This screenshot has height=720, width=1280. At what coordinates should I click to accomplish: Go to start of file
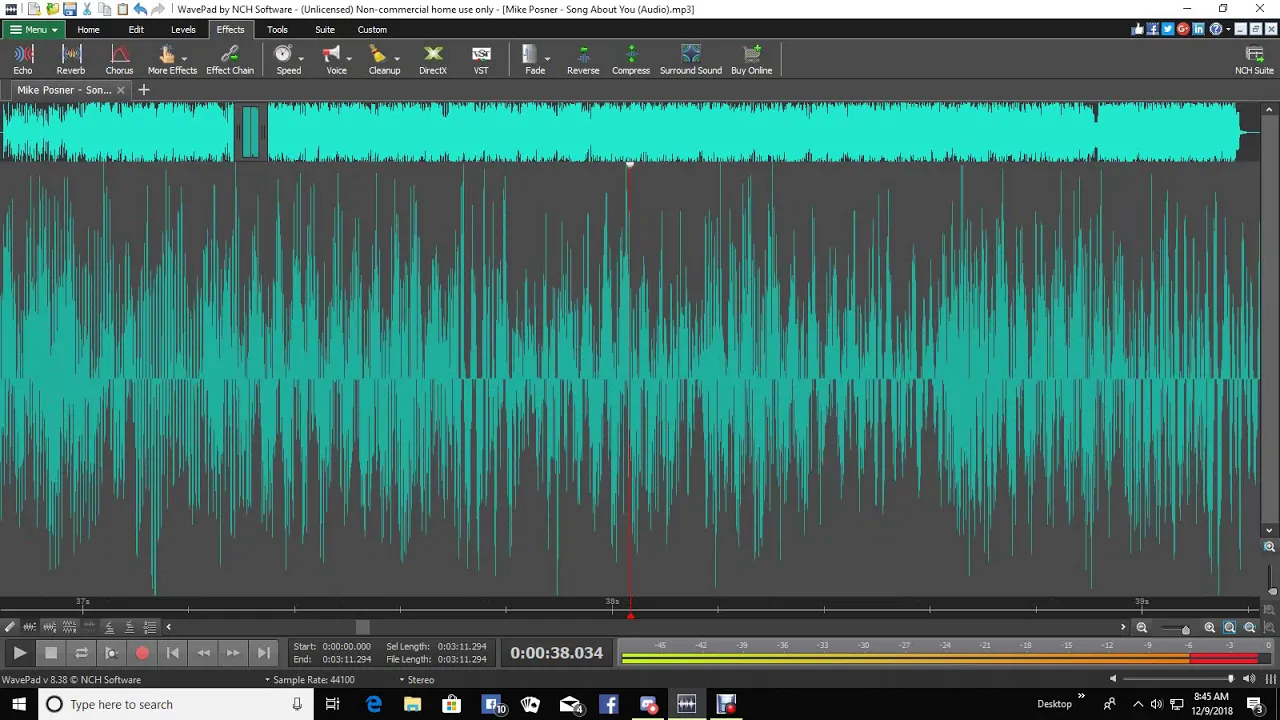[x=172, y=653]
